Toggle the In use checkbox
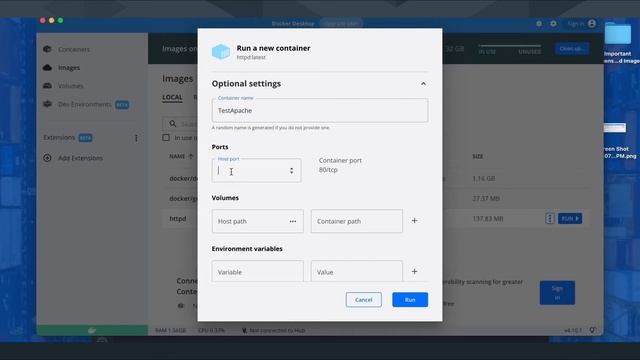Viewport: 640px width, 360px height. [x=166, y=138]
